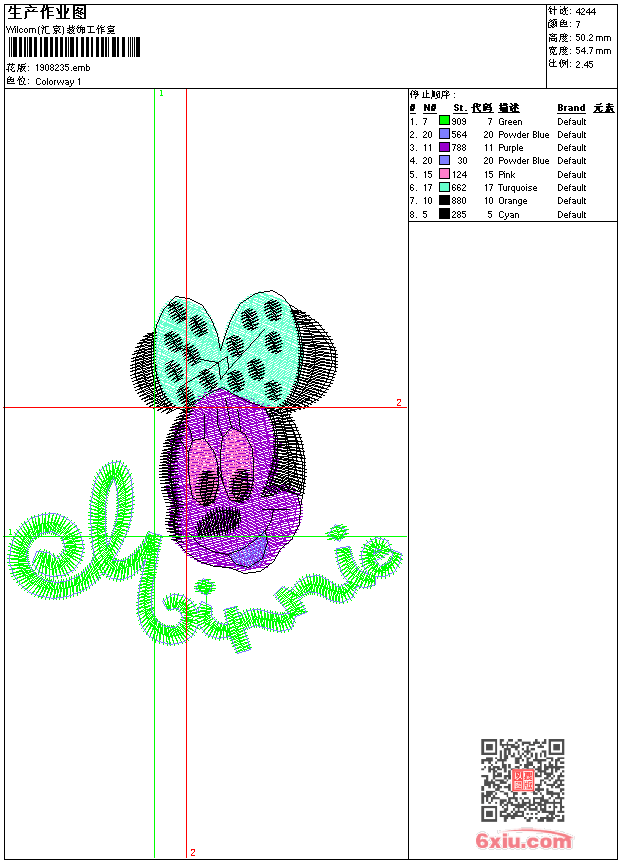This screenshot has height=860, width=620.
Task: Click 'Default' brand in the Green row
Action: 572,122
